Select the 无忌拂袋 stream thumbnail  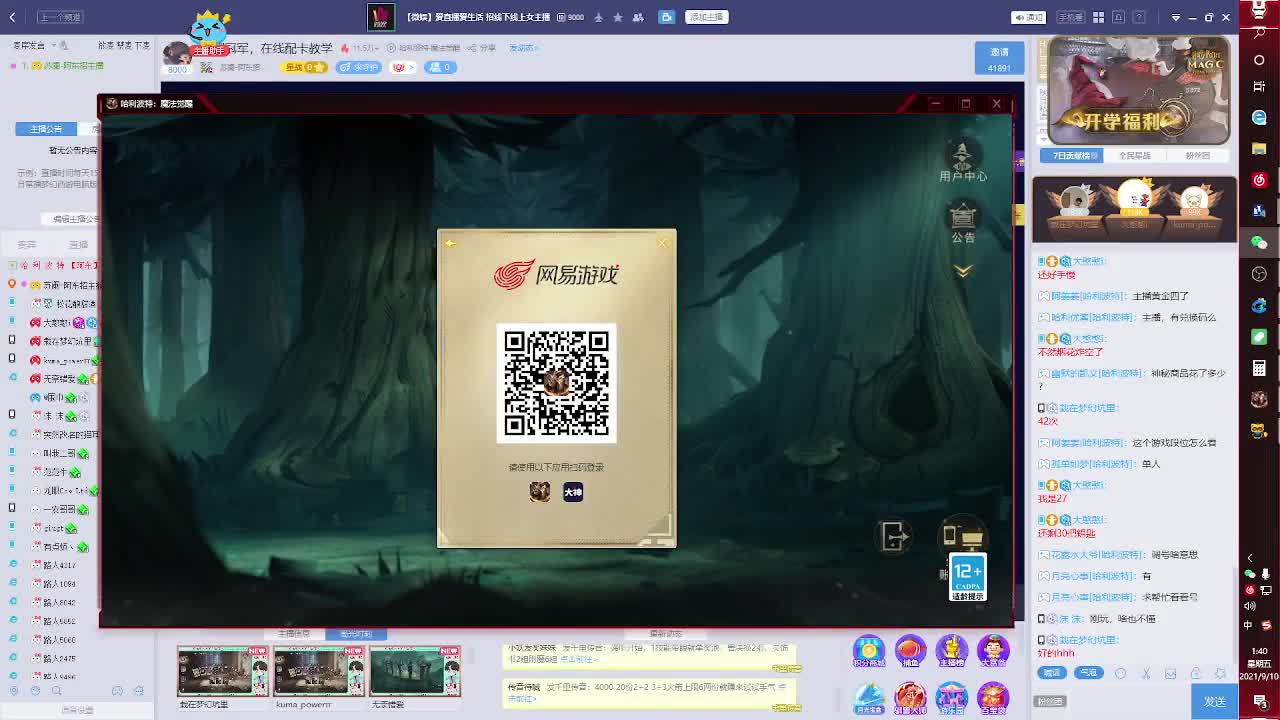point(415,671)
